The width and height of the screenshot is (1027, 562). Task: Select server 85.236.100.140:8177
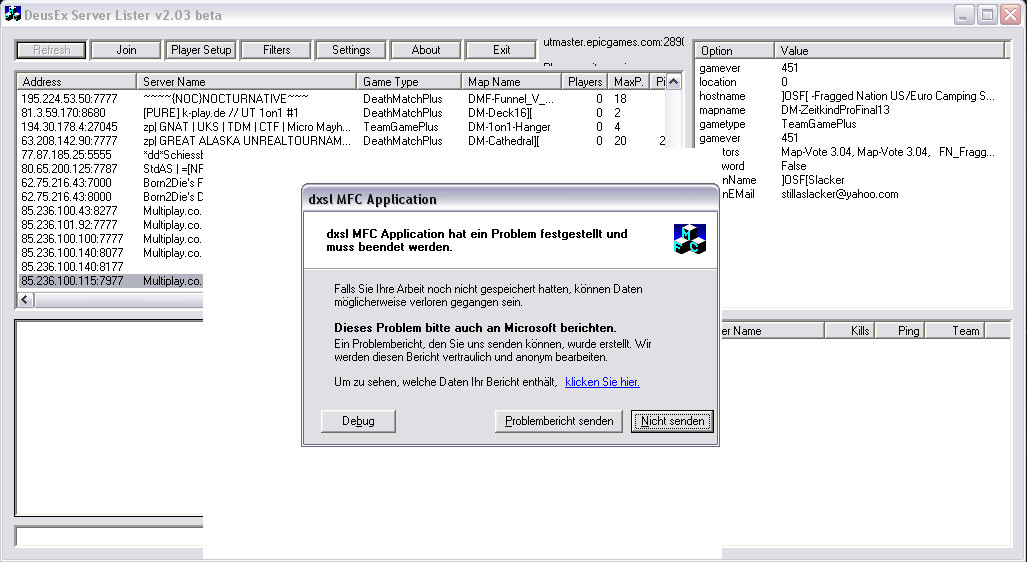pyautogui.click(x=72, y=267)
